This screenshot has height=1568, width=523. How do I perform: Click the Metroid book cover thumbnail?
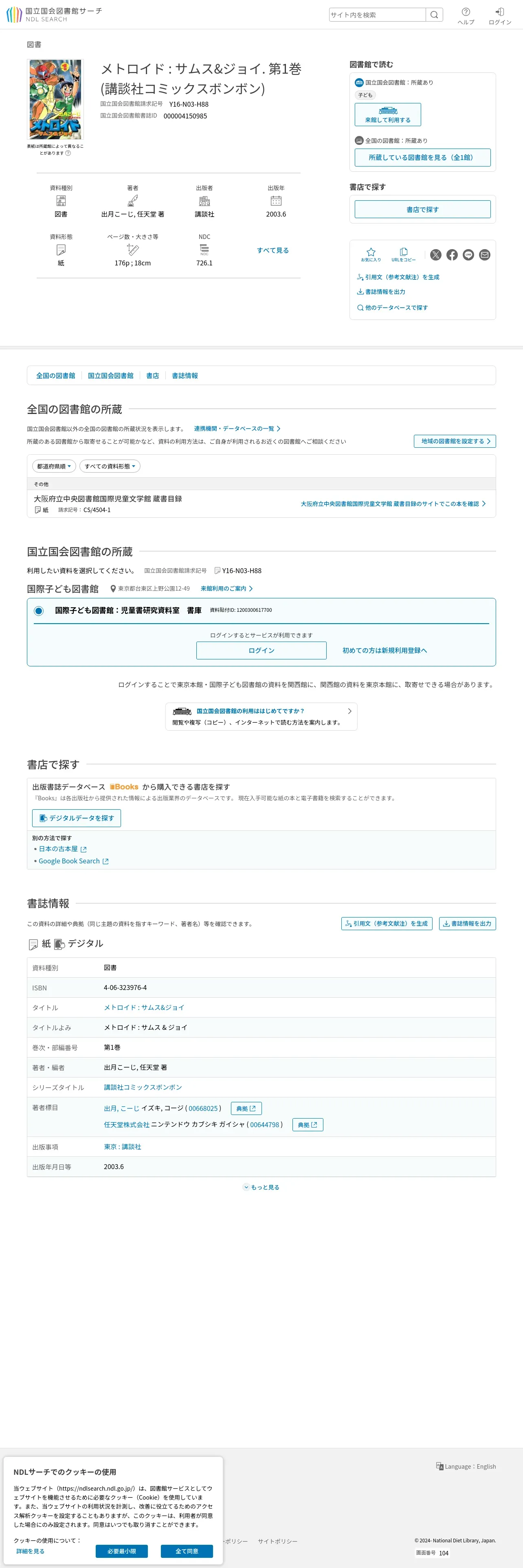pos(55,100)
